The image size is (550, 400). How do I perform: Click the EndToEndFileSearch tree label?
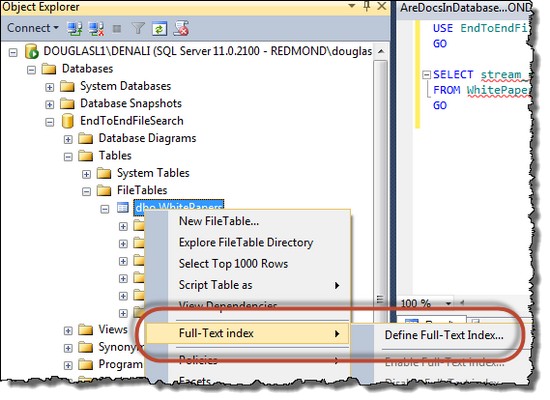click(x=132, y=121)
